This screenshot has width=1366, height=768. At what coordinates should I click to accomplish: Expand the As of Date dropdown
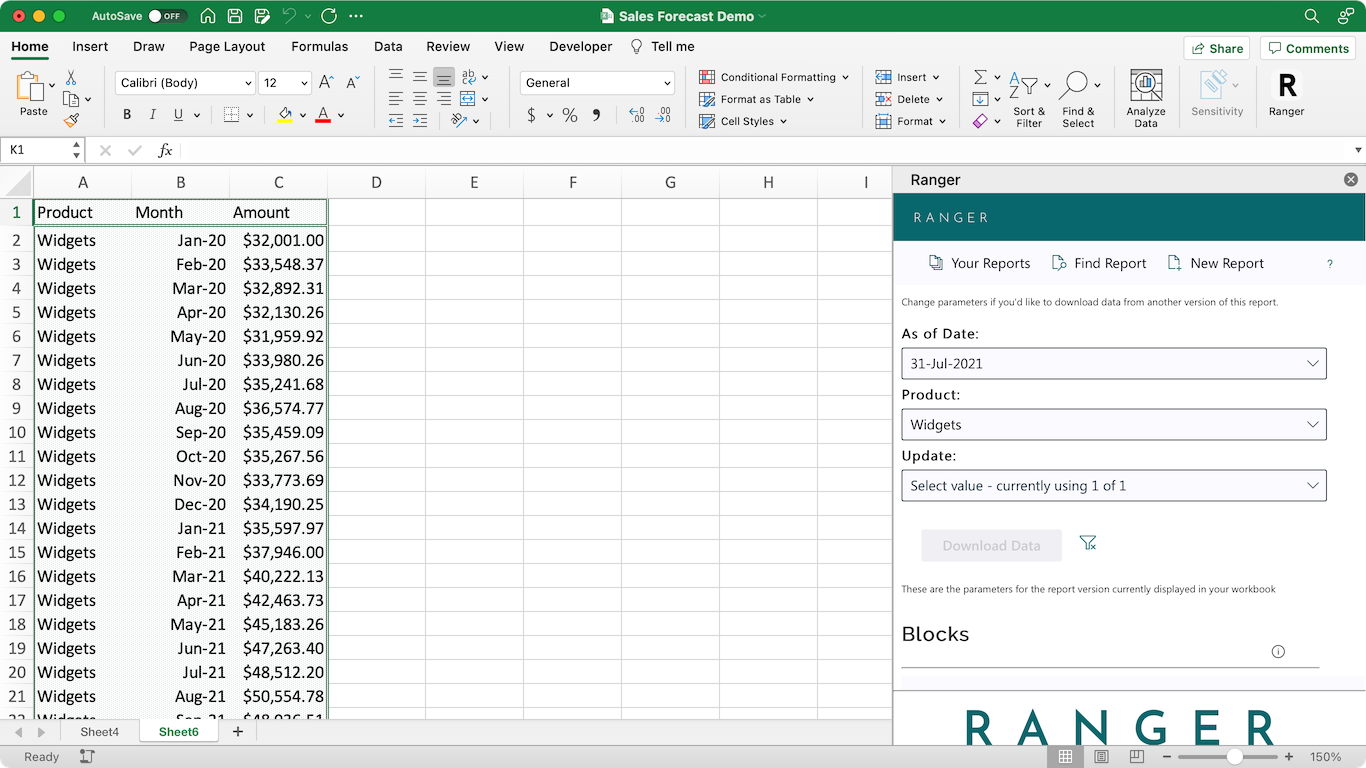coord(1113,363)
